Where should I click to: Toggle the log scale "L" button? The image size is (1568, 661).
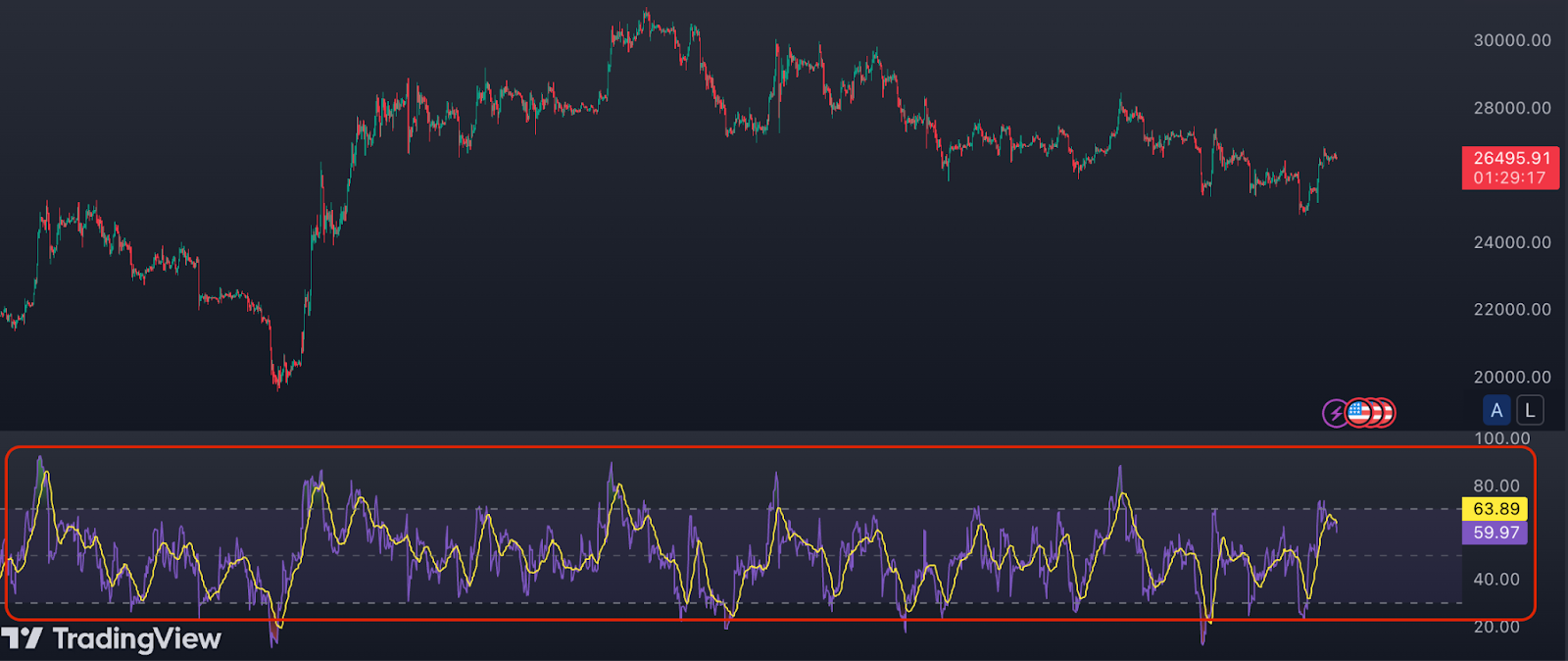pos(1530,410)
